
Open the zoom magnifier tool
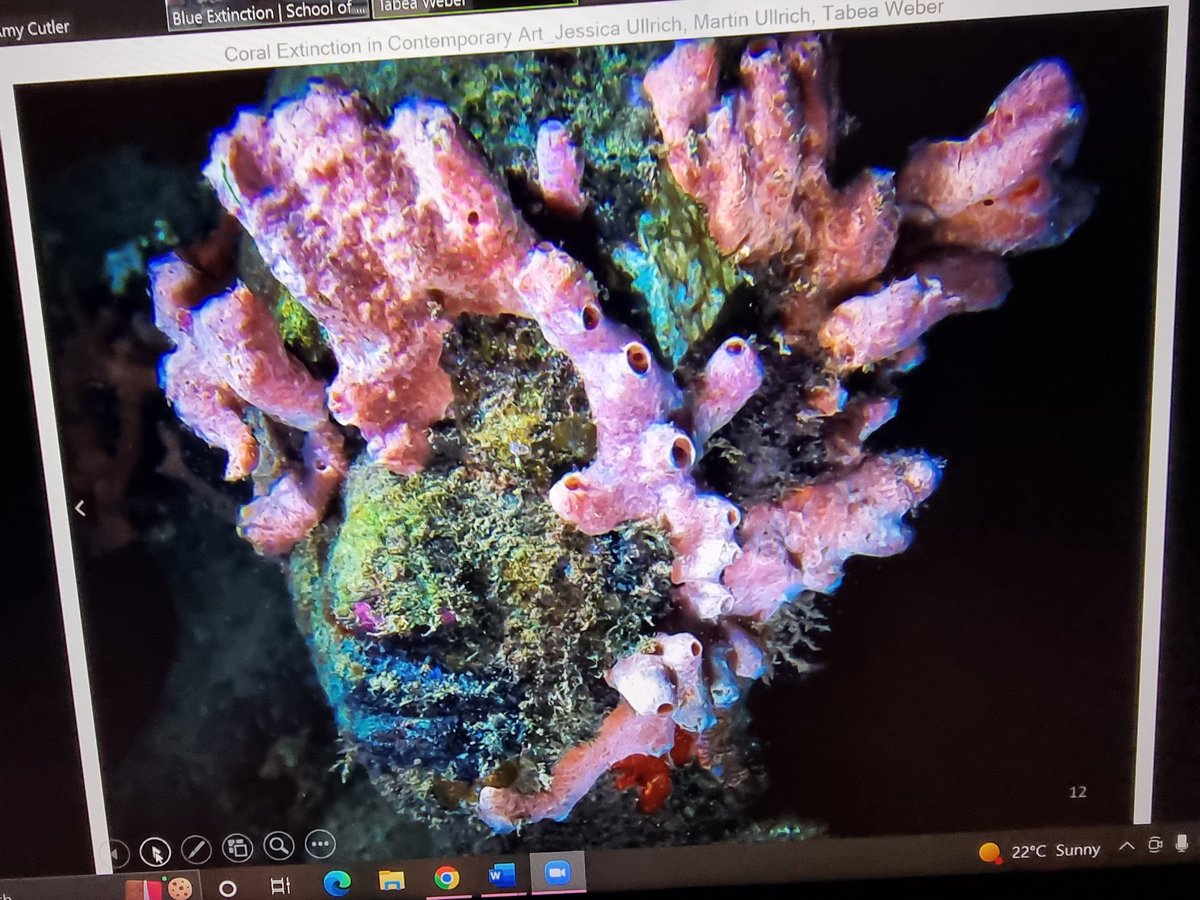(x=279, y=846)
